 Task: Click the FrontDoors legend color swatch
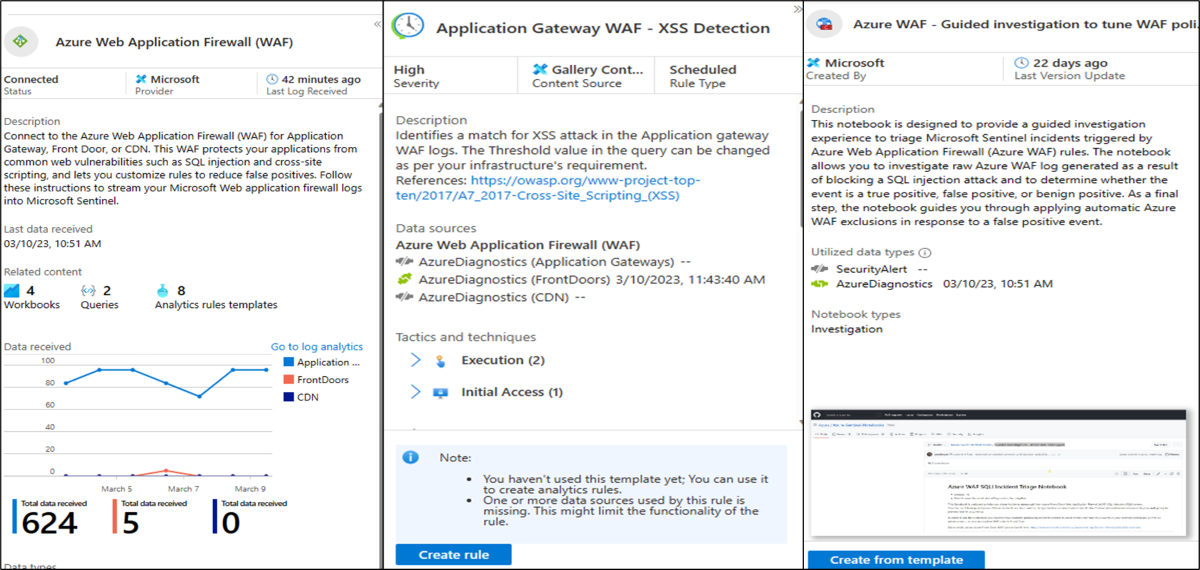click(289, 380)
